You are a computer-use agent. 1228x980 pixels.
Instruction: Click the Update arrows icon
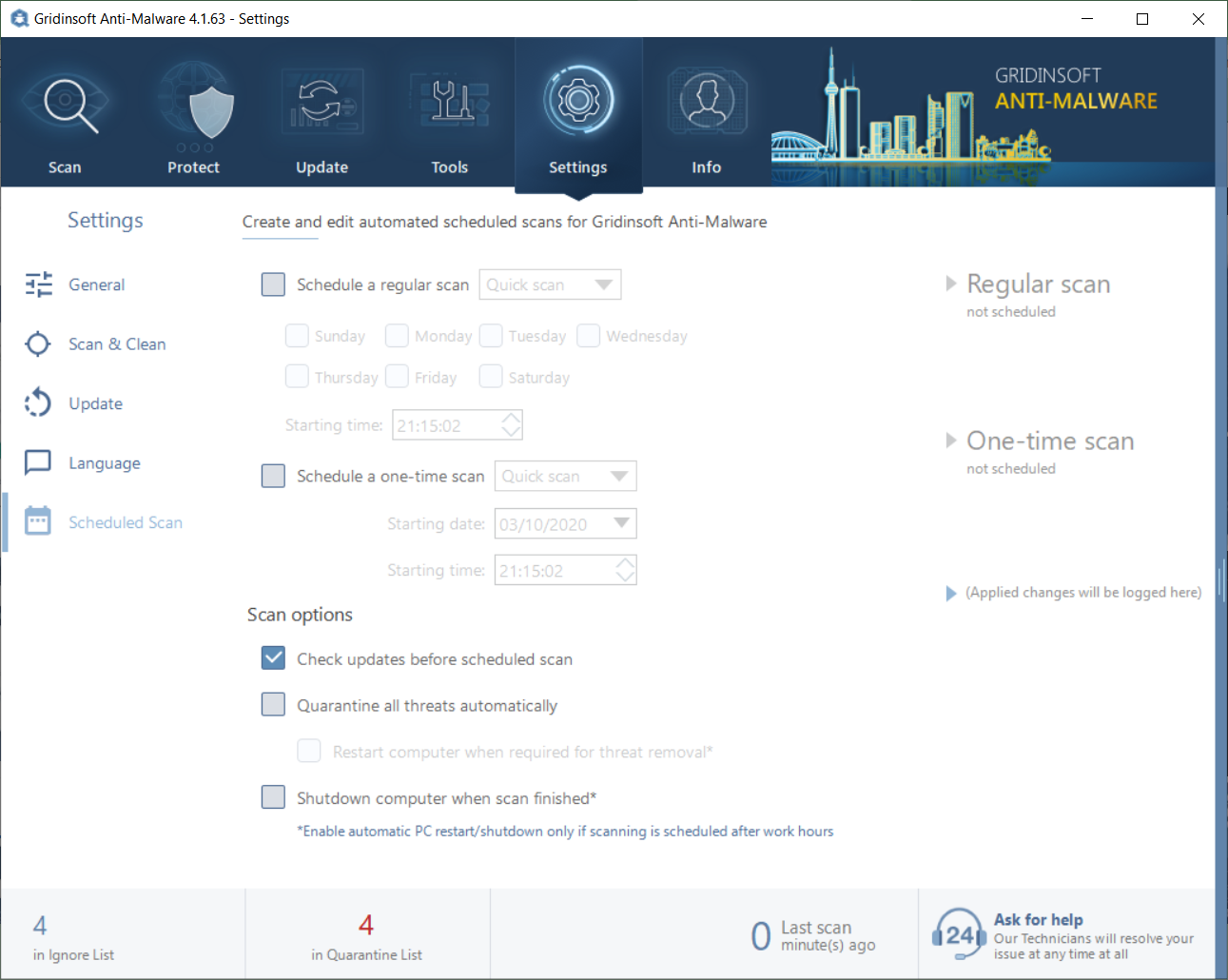coord(322,103)
